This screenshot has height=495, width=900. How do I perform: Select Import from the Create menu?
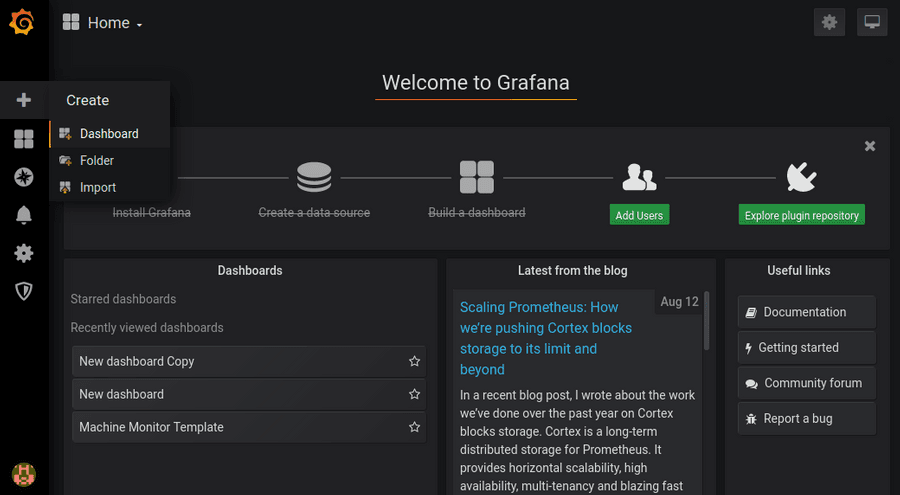[x=109, y=188]
